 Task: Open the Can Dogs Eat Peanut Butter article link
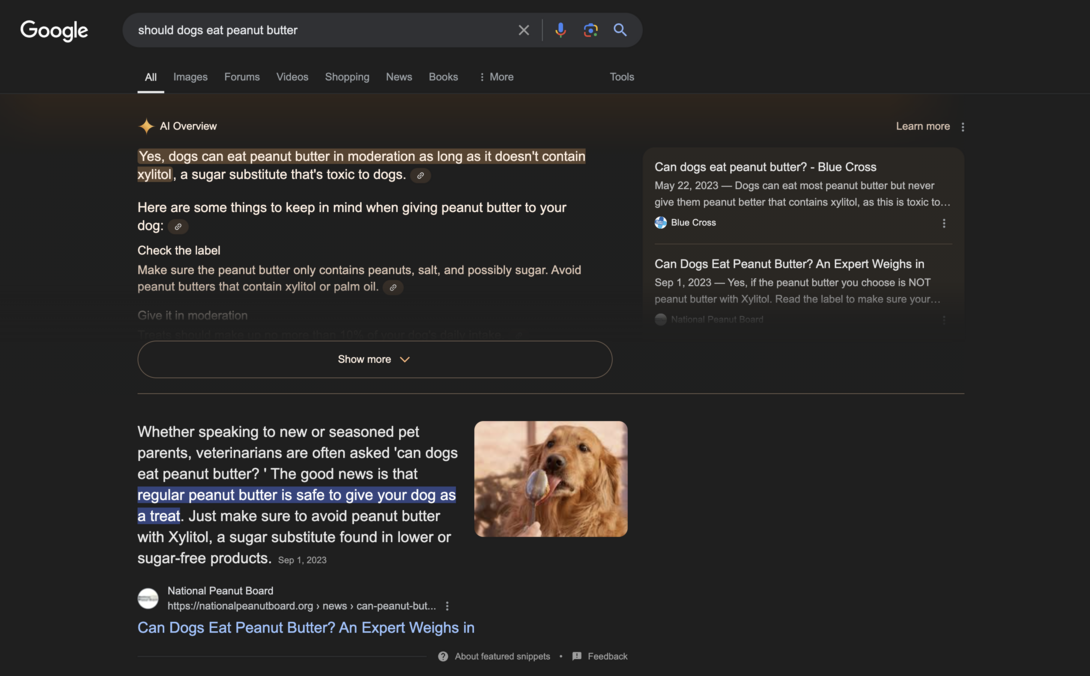[305, 627]
